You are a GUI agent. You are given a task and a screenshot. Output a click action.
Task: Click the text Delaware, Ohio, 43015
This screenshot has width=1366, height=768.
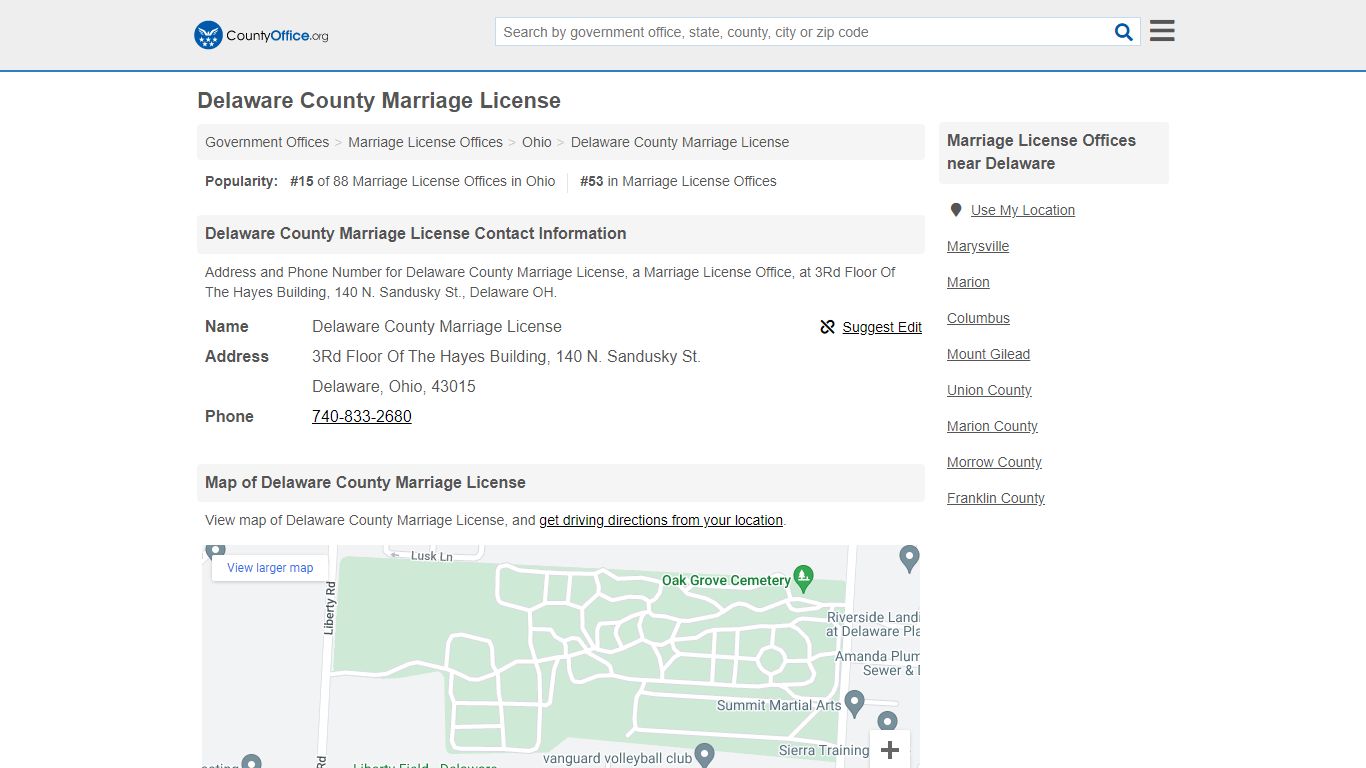[x=394, y=386]
